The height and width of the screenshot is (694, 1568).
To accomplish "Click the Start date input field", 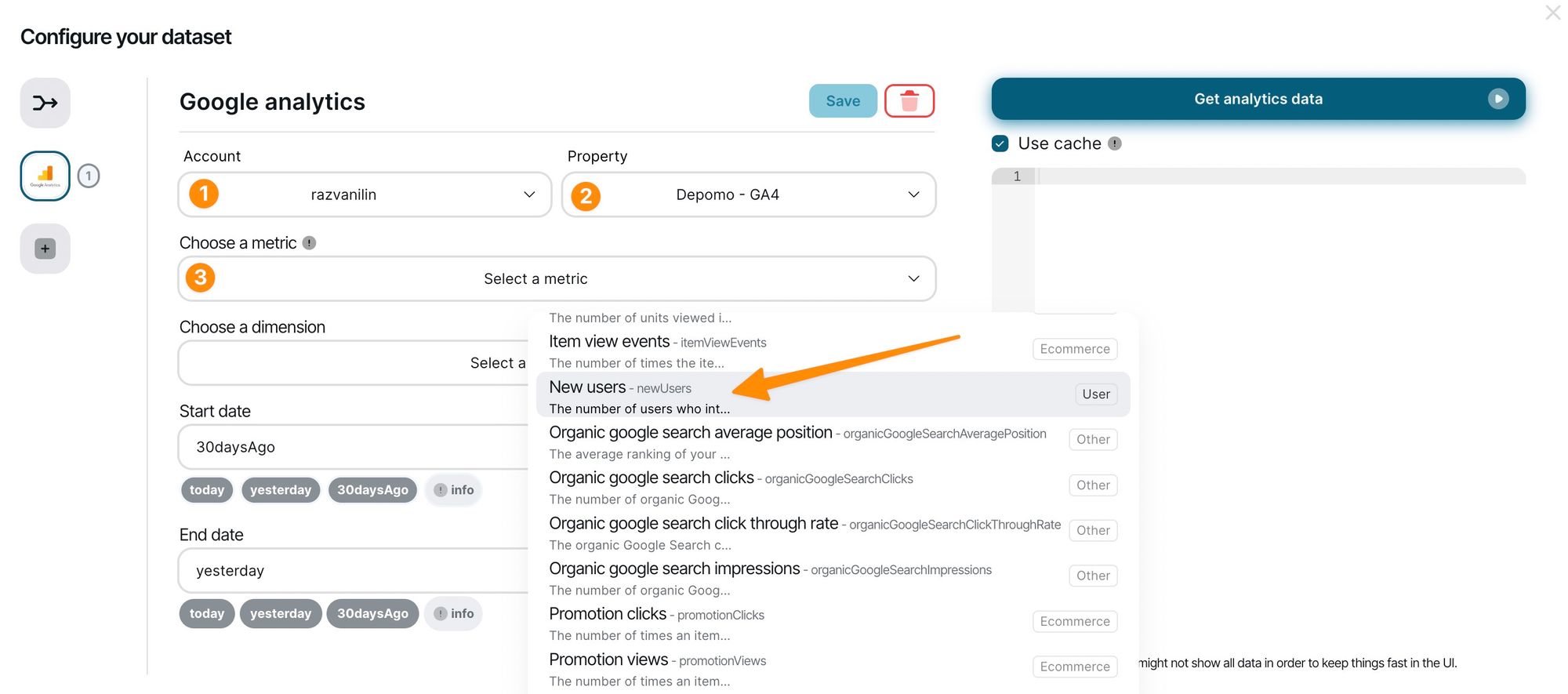I will pyautogui.click(x=353, y=447).
